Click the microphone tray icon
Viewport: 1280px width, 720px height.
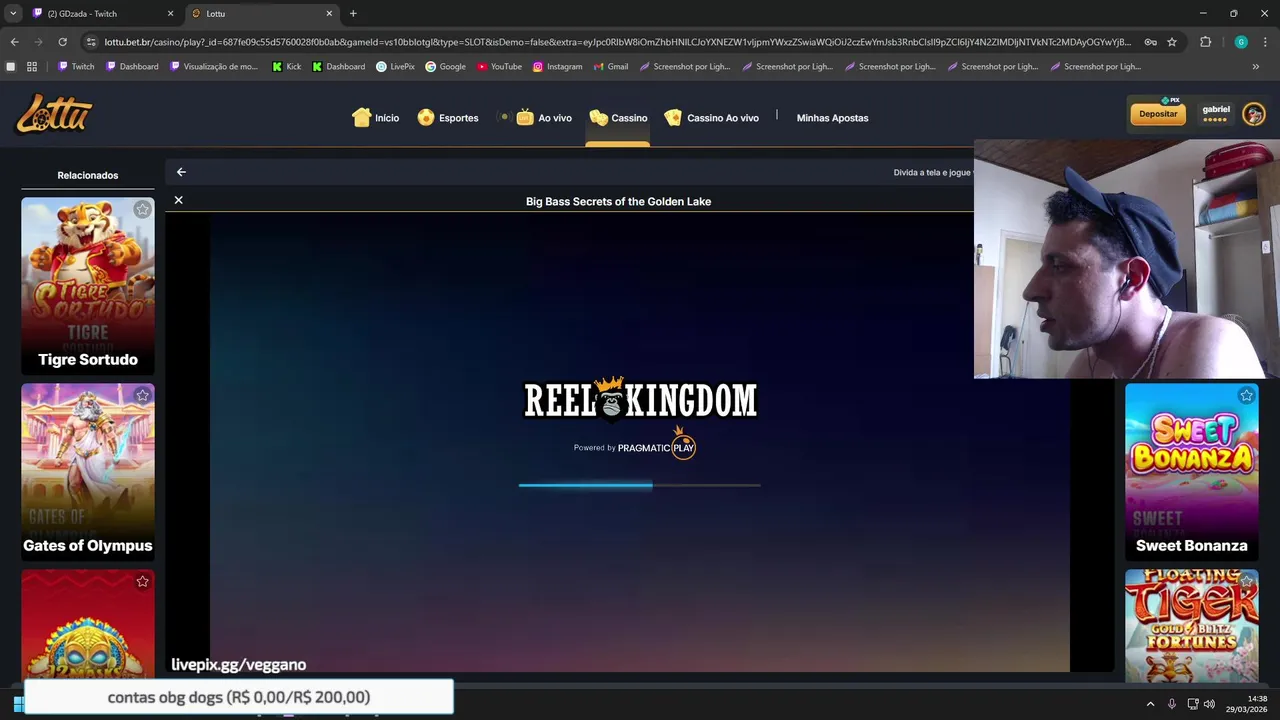tap(1172, 704)
